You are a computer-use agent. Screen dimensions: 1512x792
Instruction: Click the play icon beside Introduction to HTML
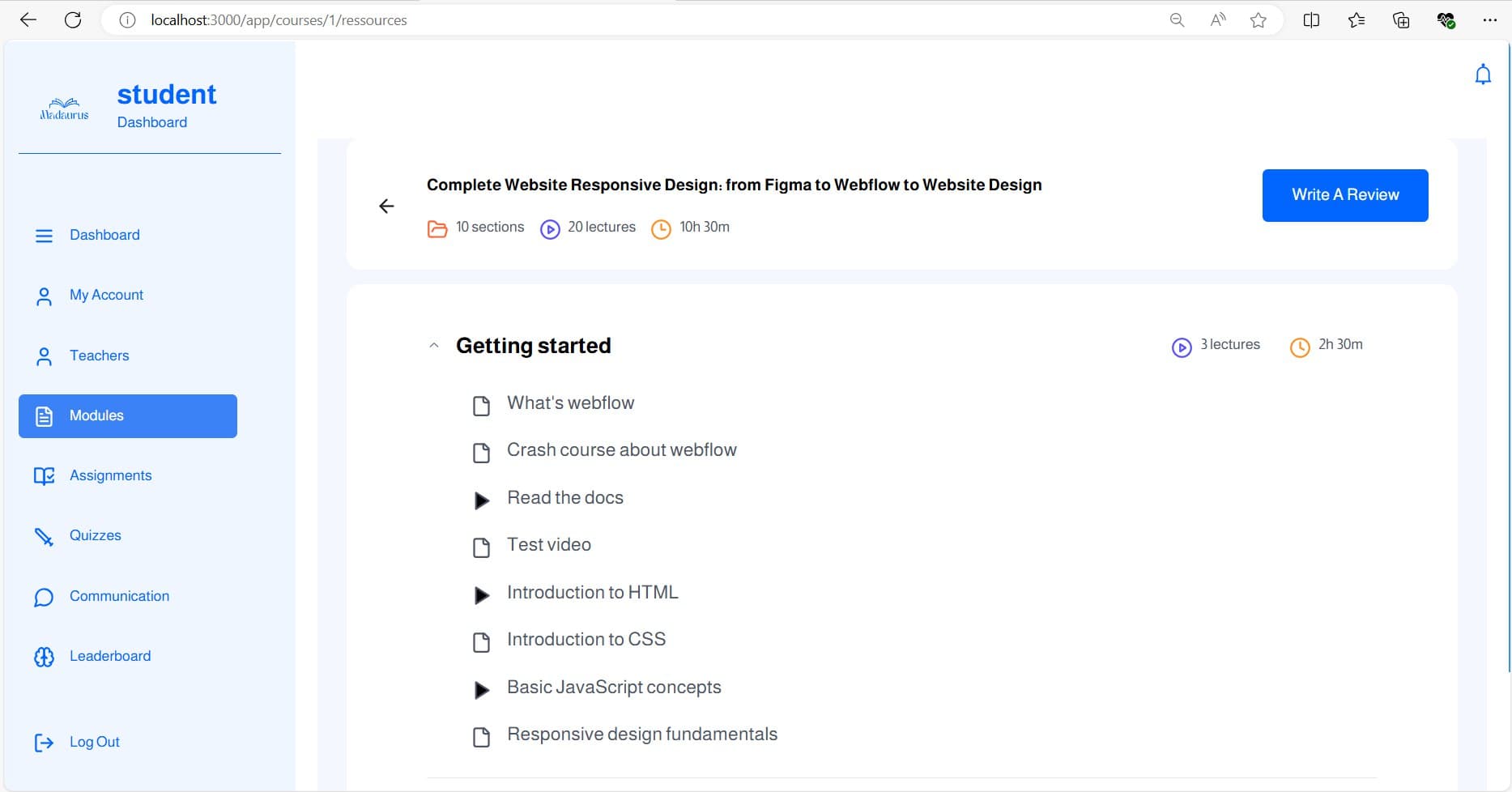point(481,595)
